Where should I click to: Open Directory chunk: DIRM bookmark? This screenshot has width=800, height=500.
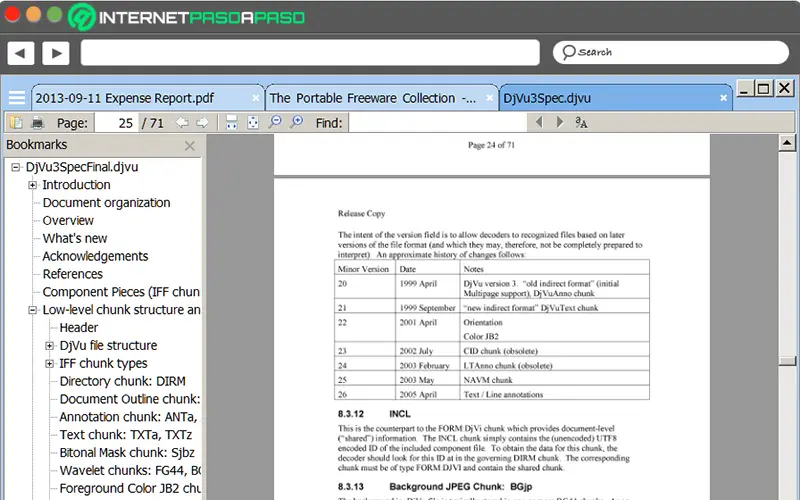tap(122, 382)
